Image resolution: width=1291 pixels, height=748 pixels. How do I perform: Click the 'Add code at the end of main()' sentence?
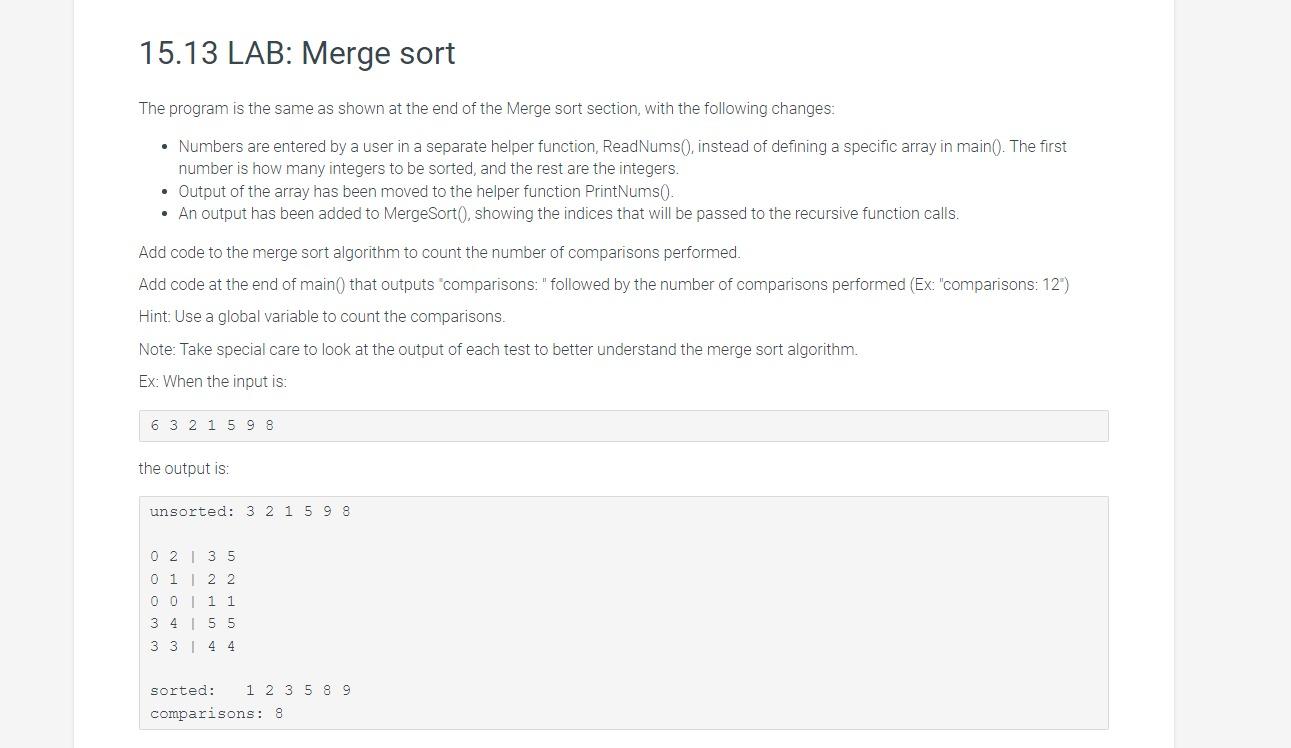[x=604, y=285]
